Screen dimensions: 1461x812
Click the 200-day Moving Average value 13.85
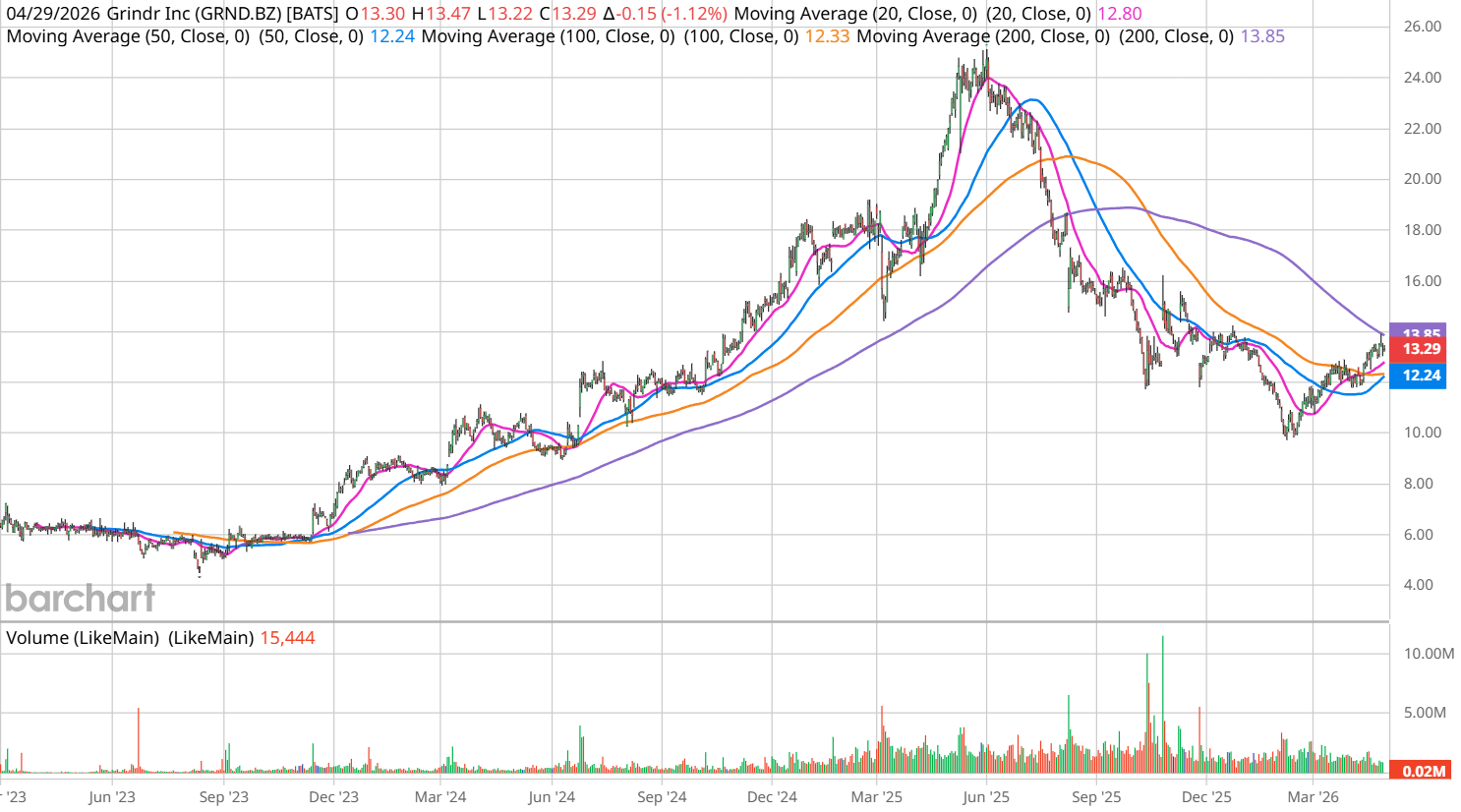[x=1262, y=36]
